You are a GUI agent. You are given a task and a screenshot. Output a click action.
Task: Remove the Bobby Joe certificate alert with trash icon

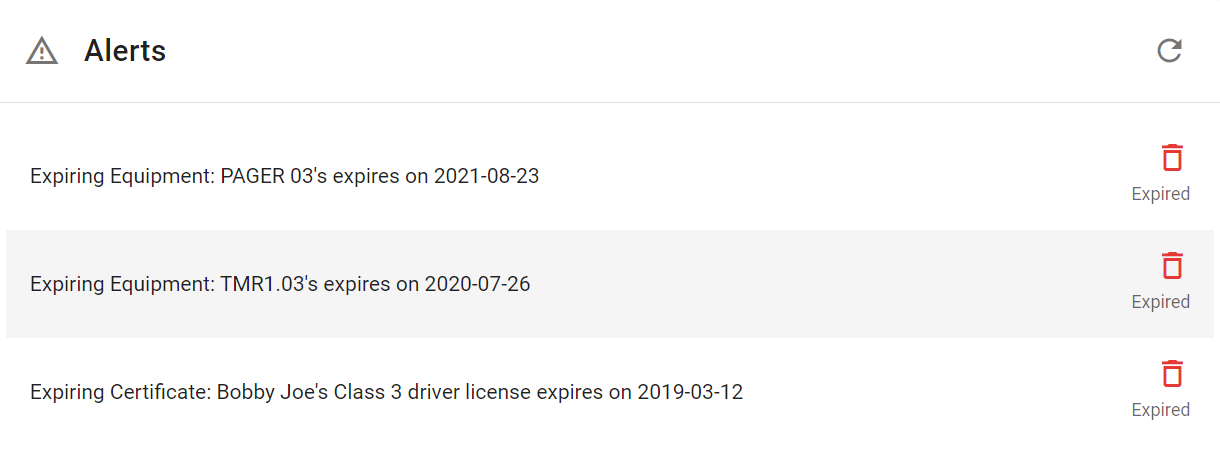pyautogui.click(x=1172, y=374)
